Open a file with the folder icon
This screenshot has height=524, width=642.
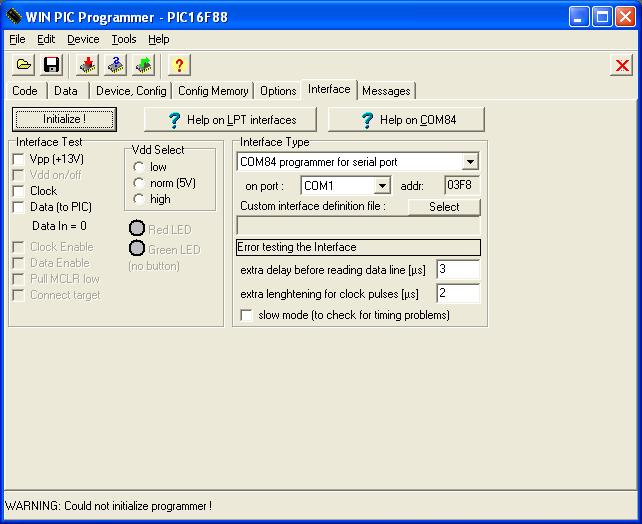23,65
